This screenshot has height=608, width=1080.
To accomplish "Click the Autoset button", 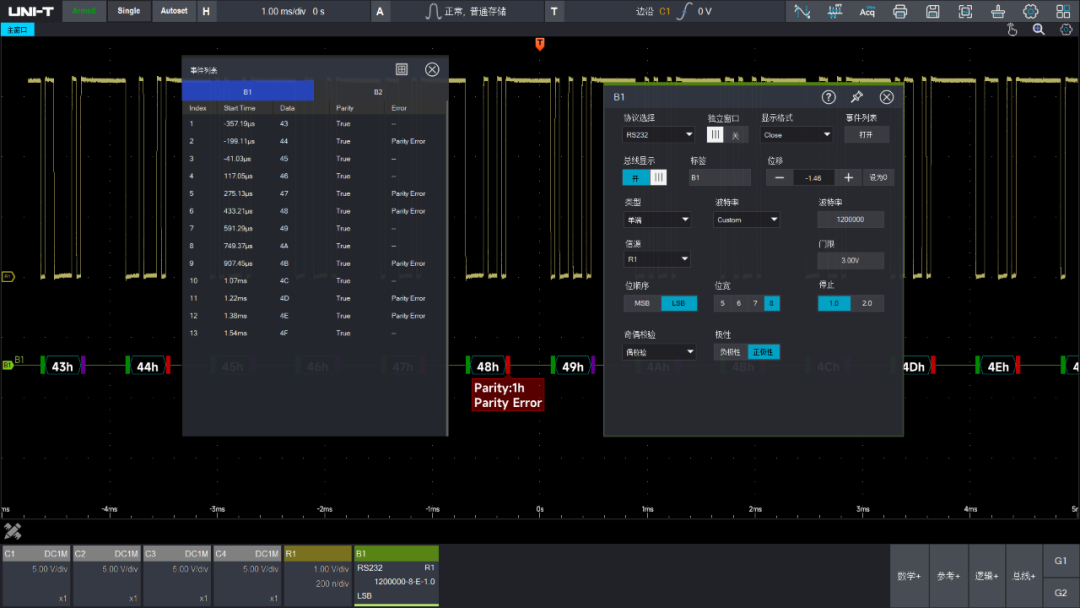I will (x=174, y=11).
